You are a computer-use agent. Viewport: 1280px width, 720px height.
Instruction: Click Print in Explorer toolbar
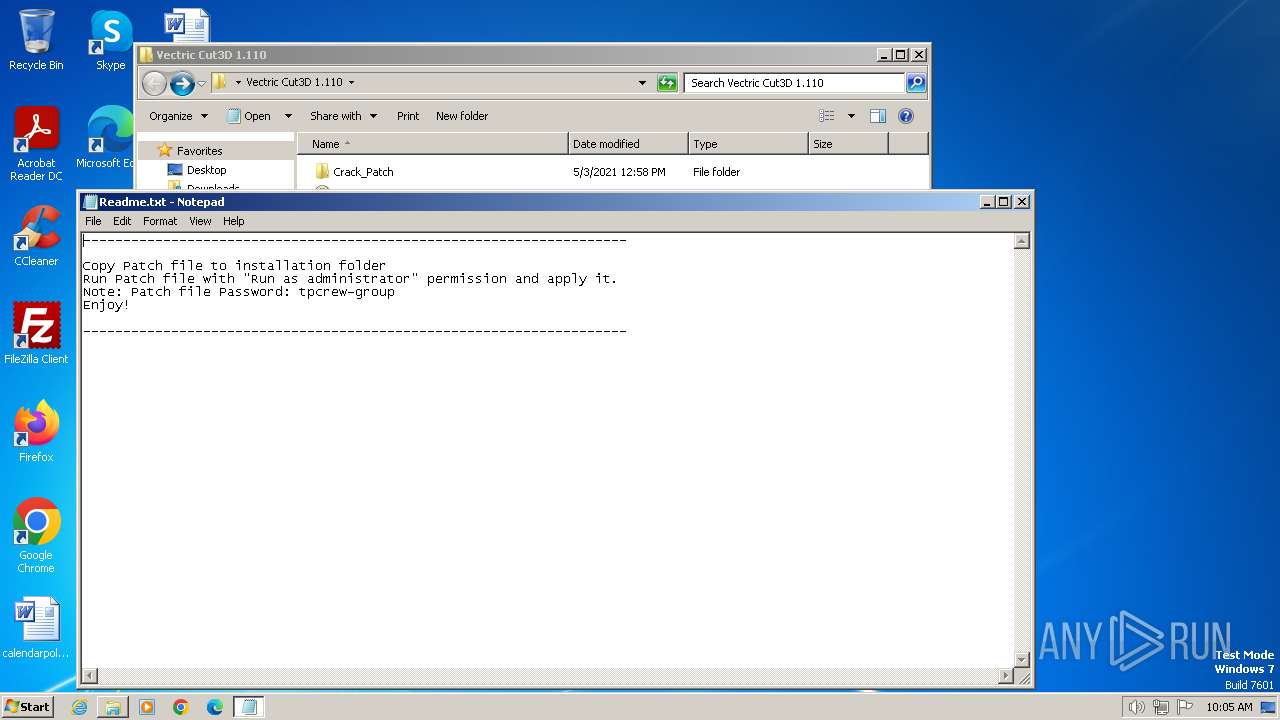pyautogui.click(x=408, y=116)
